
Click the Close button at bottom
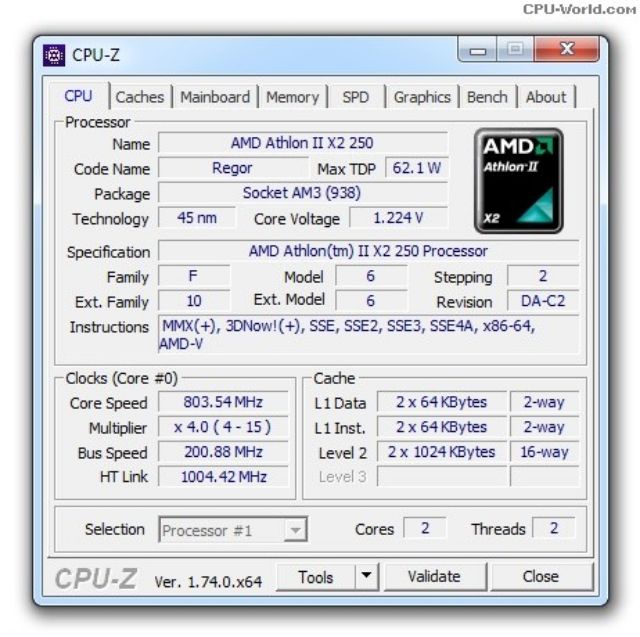[x=541, y=577]
